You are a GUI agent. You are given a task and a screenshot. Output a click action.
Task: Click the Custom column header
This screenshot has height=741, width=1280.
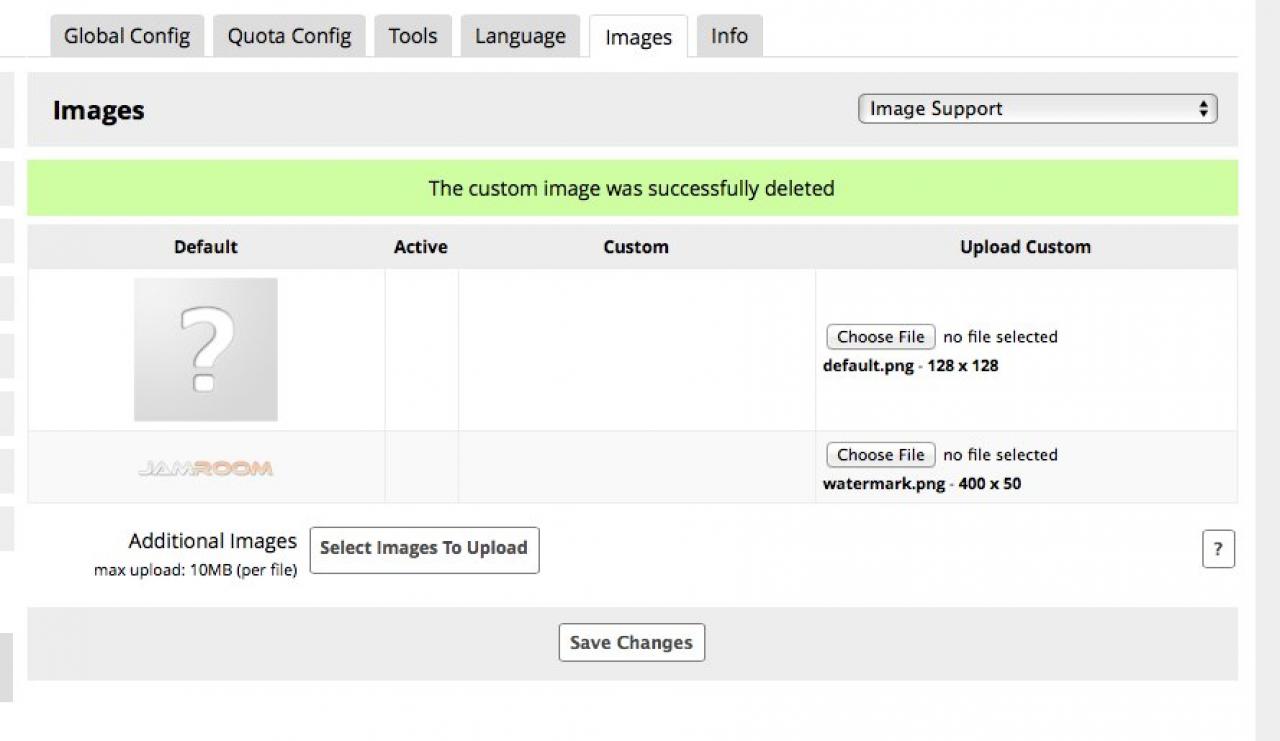[x=636, y=247]
